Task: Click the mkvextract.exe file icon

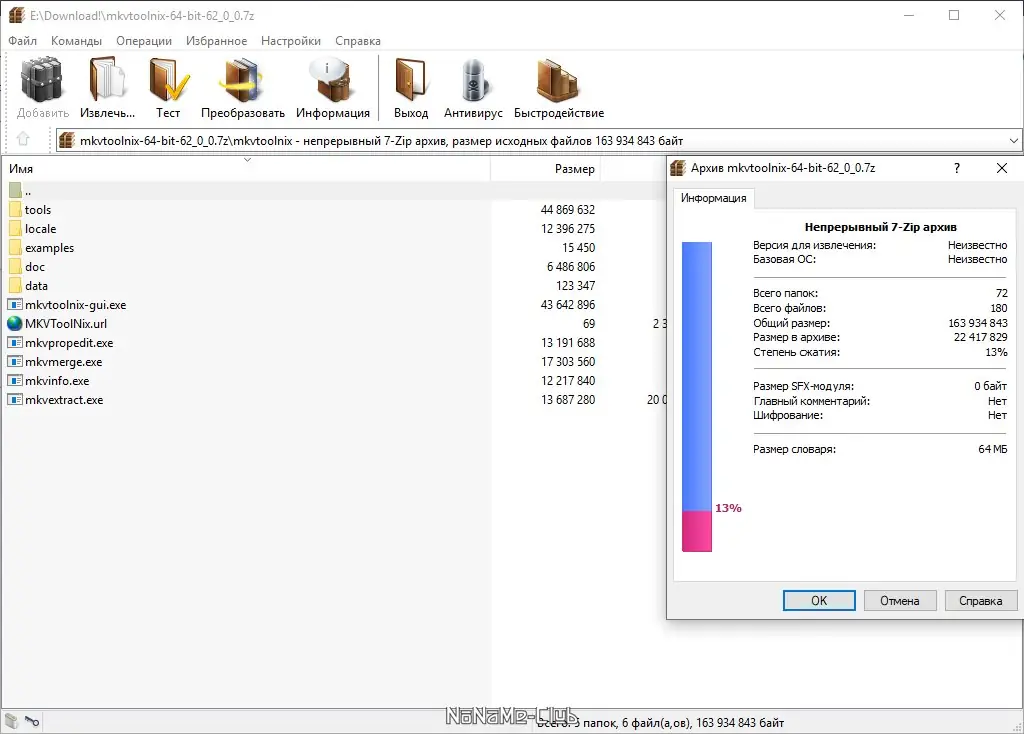Action: tap(15, 399)
